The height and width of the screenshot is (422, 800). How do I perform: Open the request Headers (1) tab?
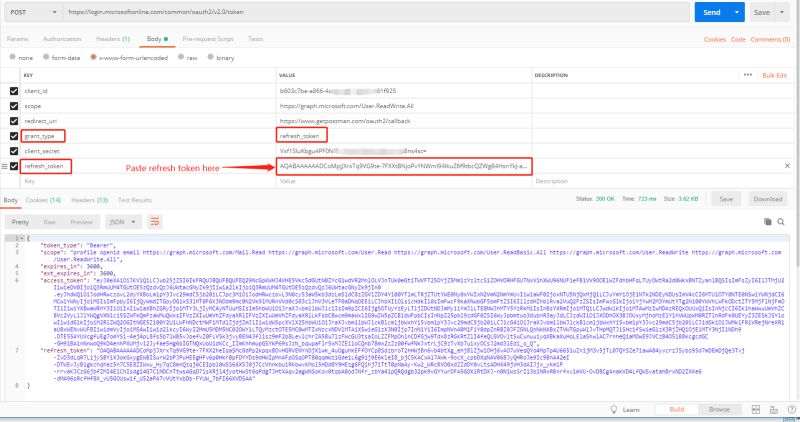pos(113,39)
